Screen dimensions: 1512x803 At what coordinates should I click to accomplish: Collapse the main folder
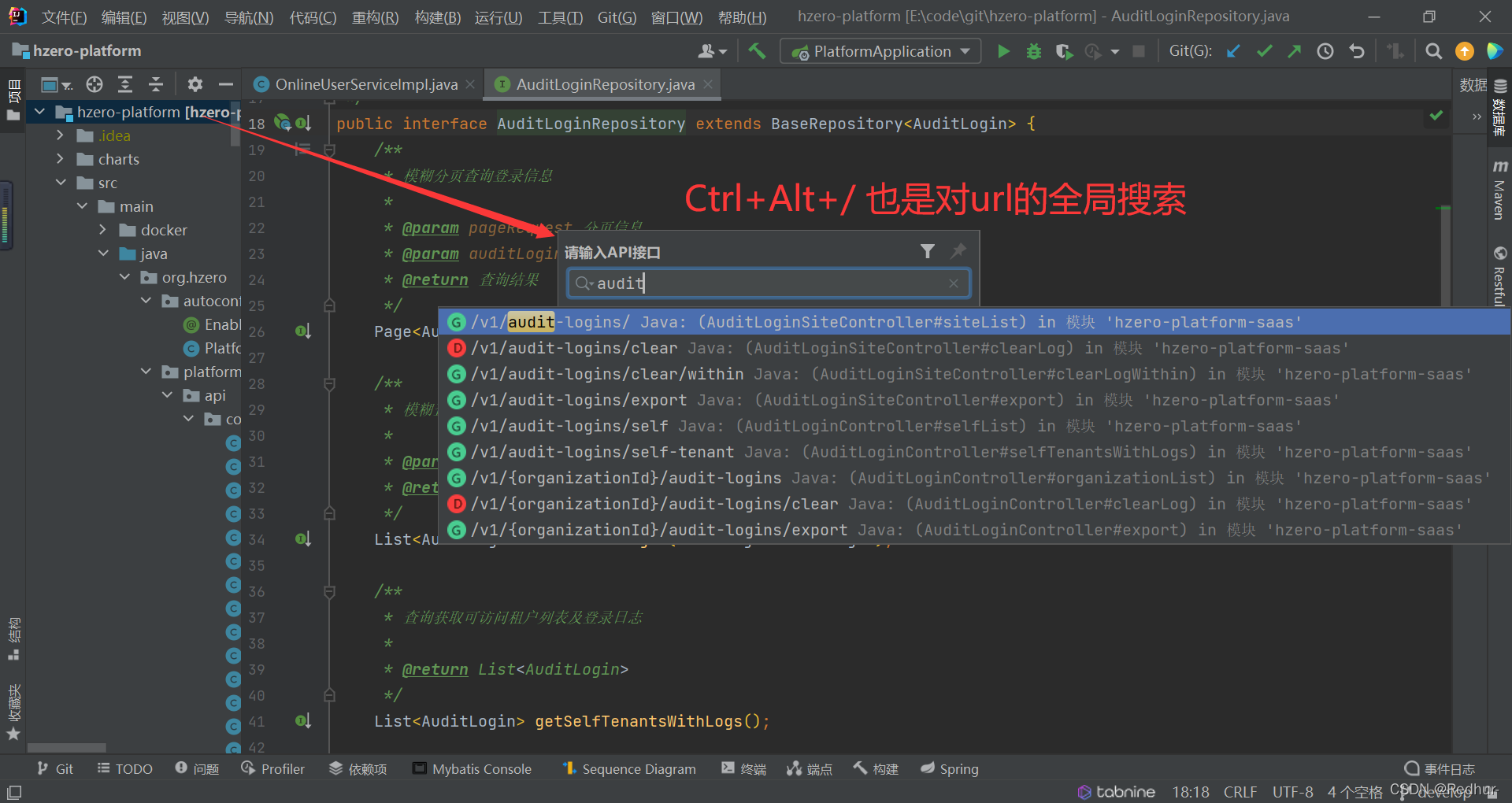point(82,206)
